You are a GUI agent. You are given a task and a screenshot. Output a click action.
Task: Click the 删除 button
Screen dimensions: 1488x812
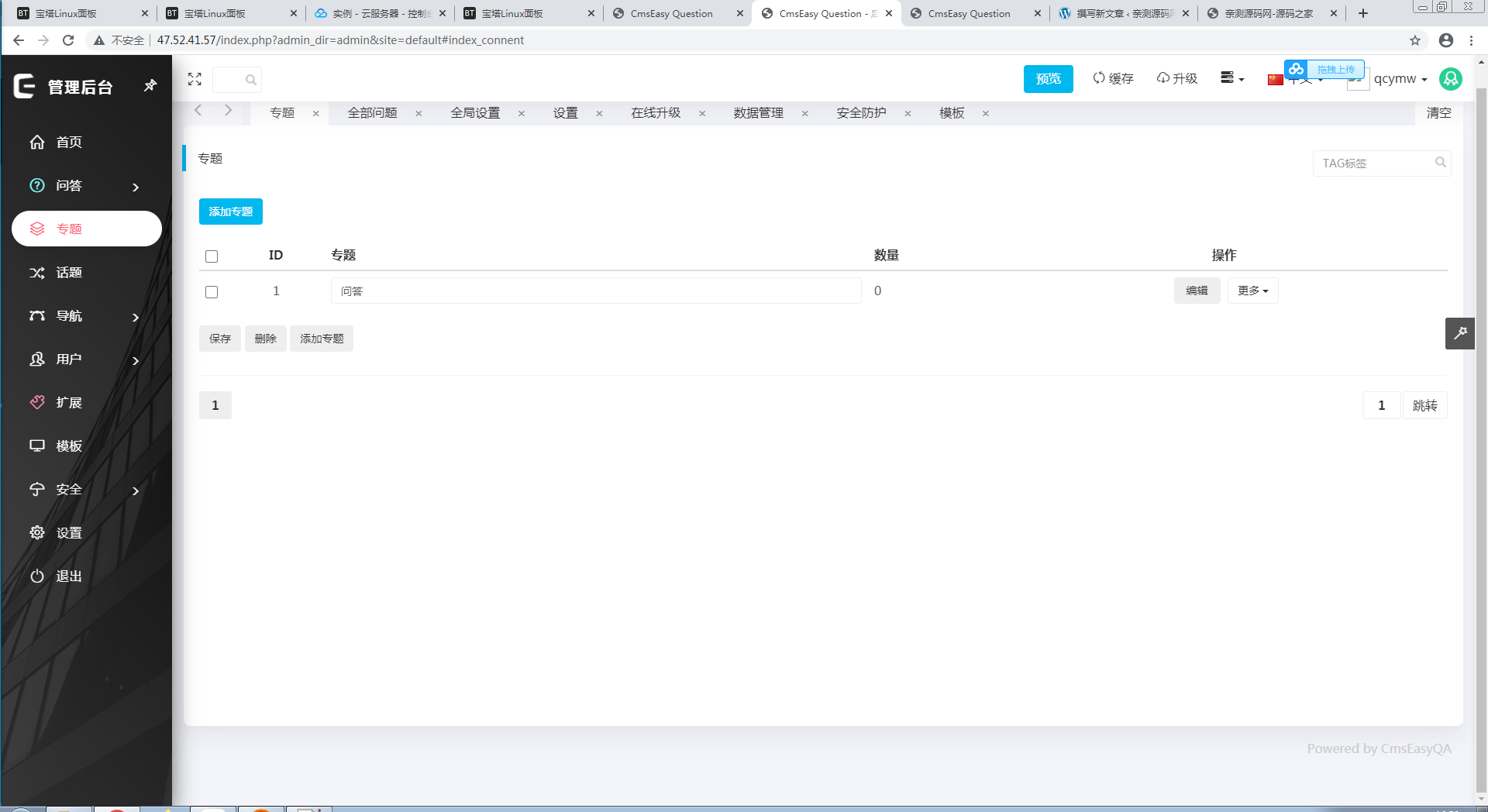pyautogui.click(x=266, y=339)
